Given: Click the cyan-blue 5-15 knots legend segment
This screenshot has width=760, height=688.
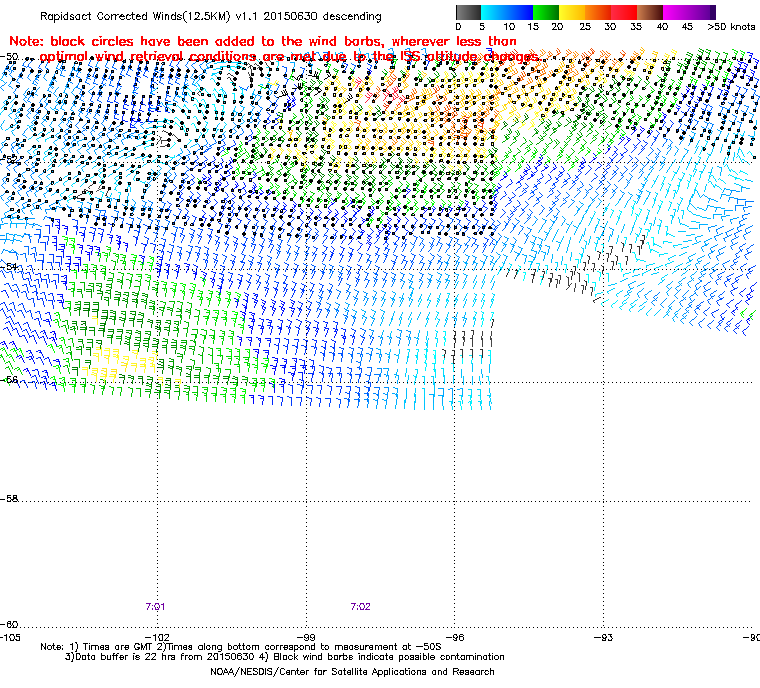Looking at the screenshot, I should [507, 12].
